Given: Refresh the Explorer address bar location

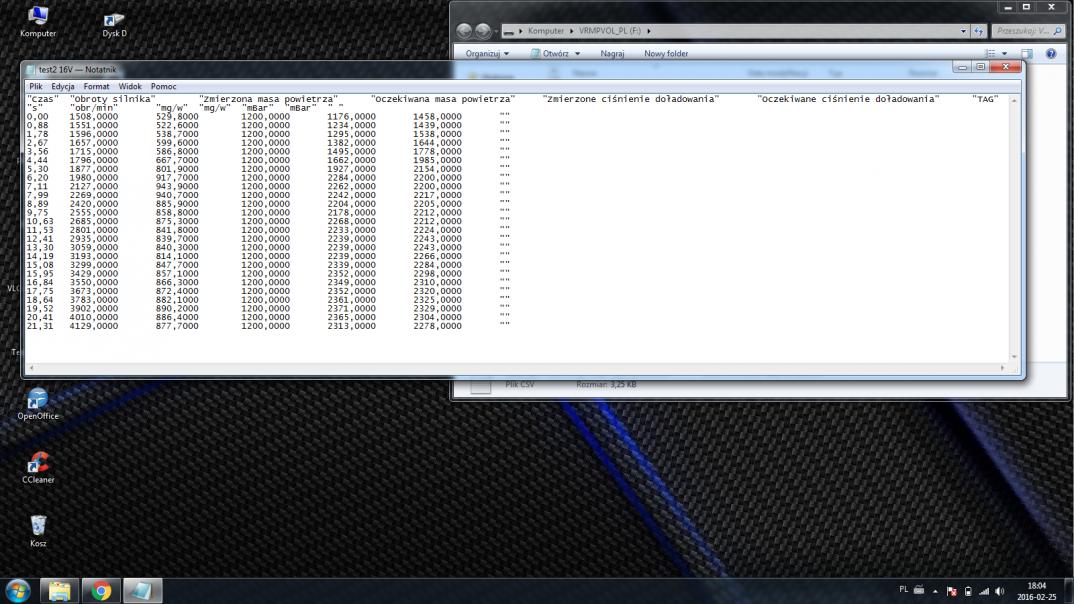Looking at the screenshot, I should [979, 31].
